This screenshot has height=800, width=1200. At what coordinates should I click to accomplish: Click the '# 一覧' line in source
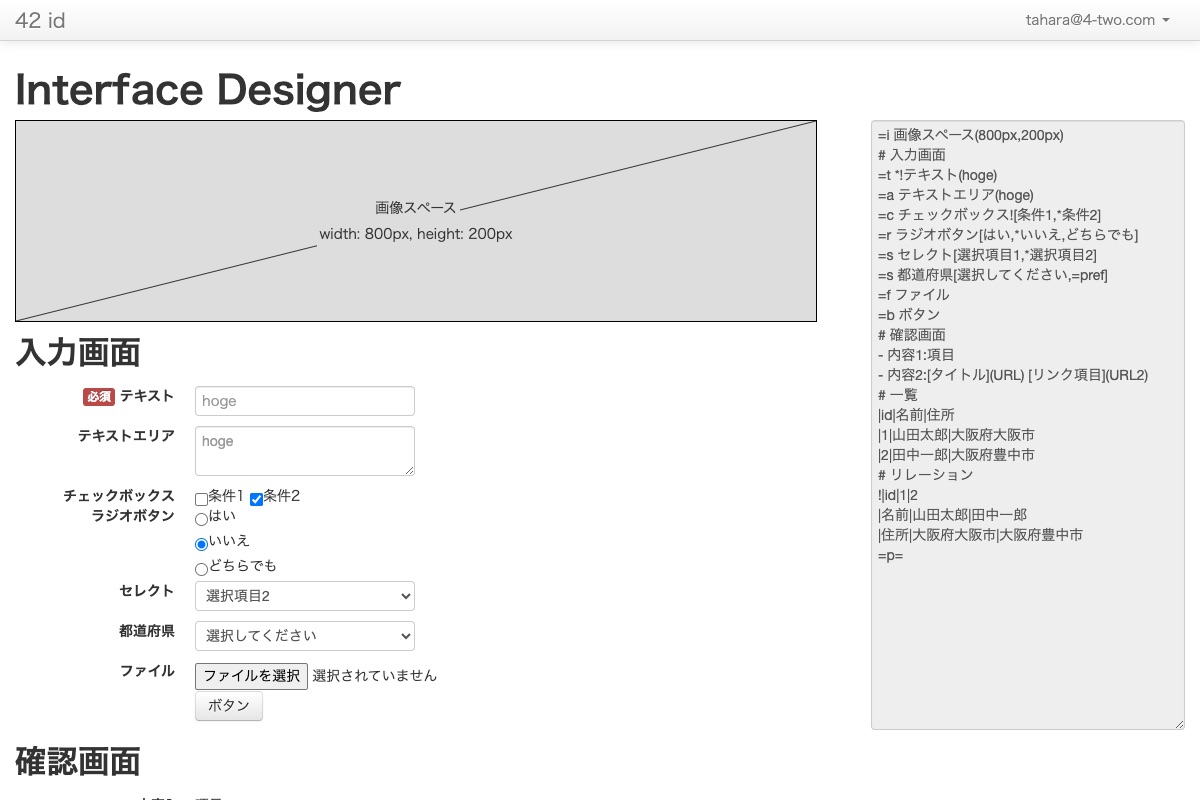[898, 395]
